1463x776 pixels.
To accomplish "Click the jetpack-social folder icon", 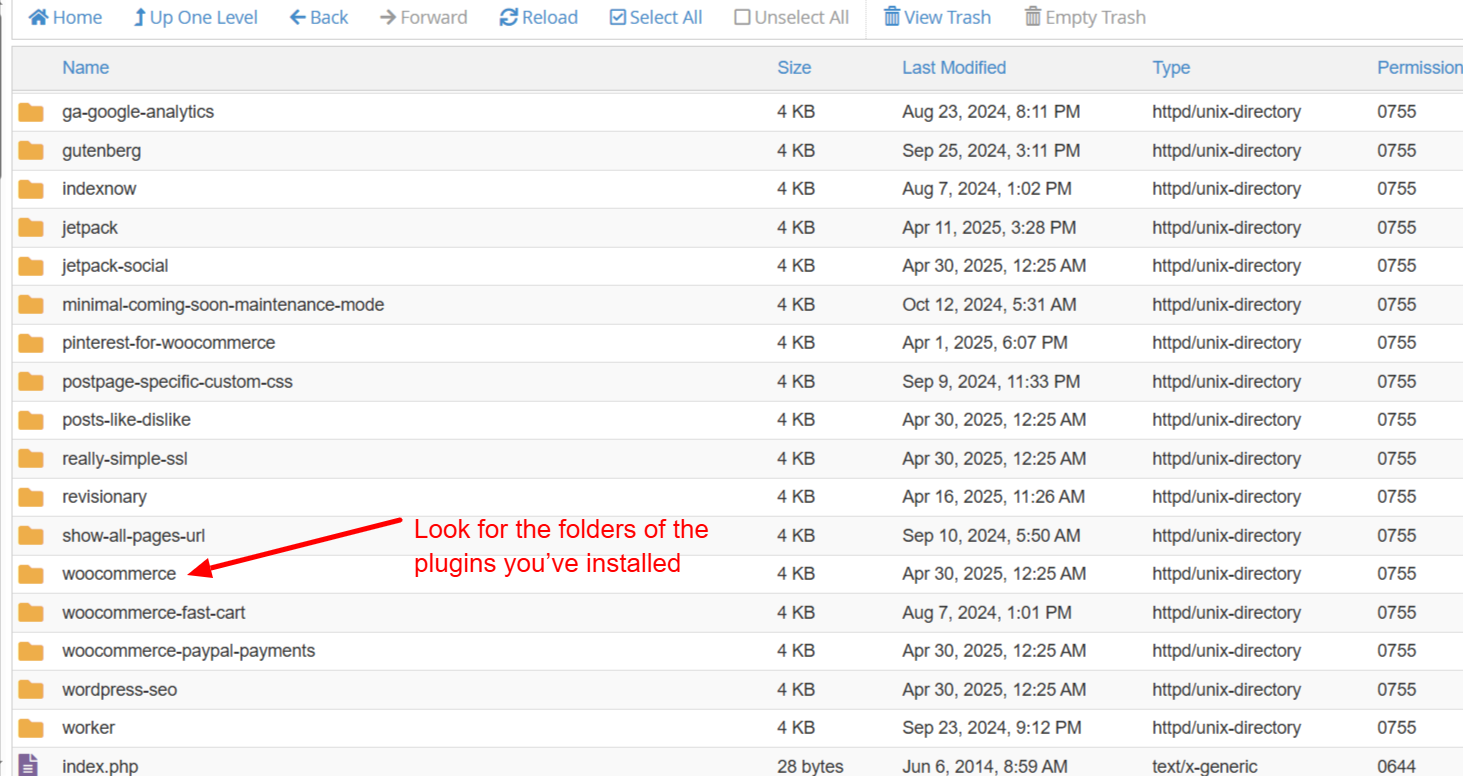I will click(x=31, y=266).
